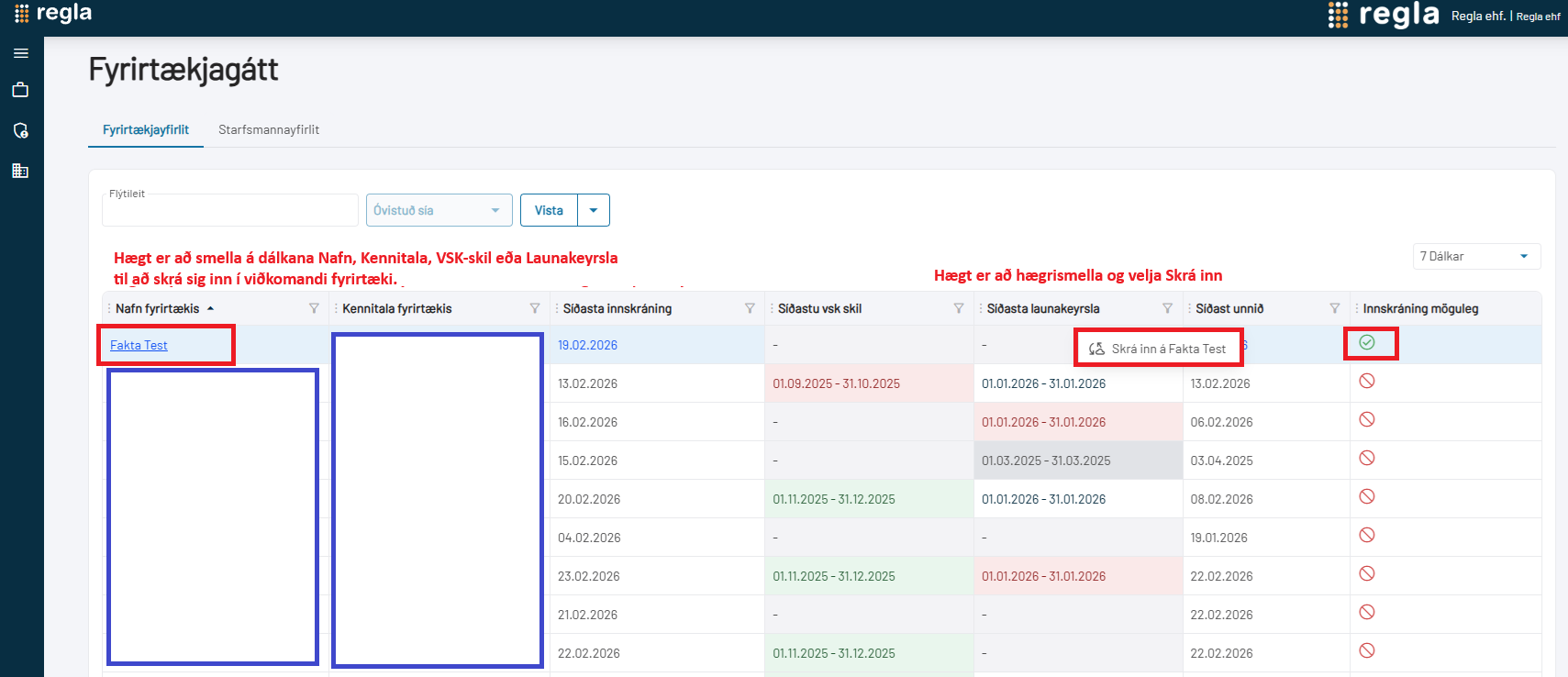Filter the Nafn fyrirtækis column

(314, 308)
